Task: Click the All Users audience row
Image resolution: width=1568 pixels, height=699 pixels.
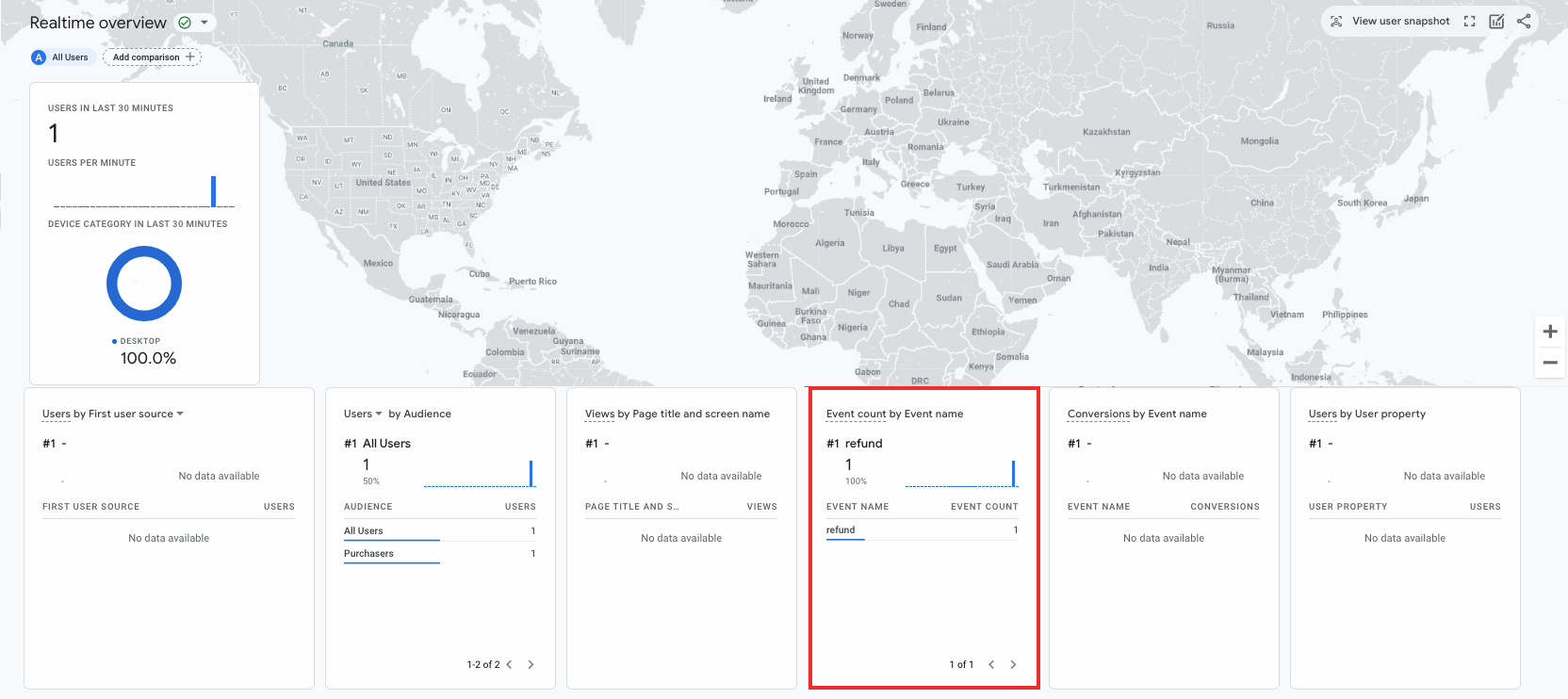Action: (x=364, y=531)
